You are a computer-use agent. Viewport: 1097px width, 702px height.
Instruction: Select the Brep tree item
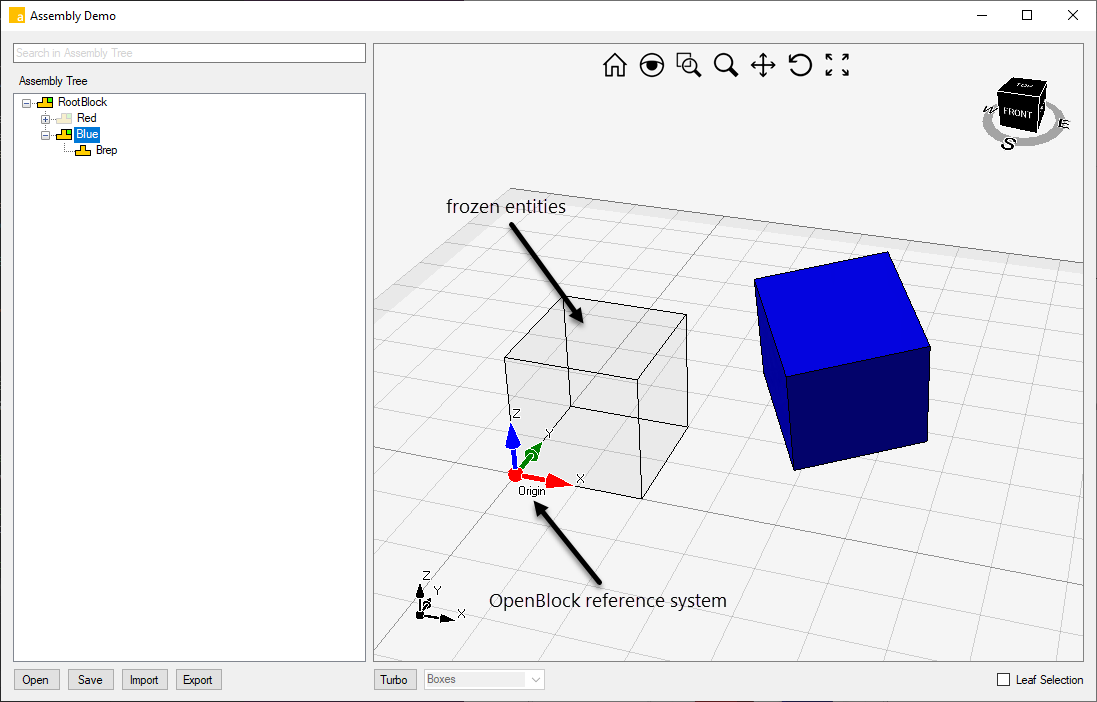tap(106, 150)
